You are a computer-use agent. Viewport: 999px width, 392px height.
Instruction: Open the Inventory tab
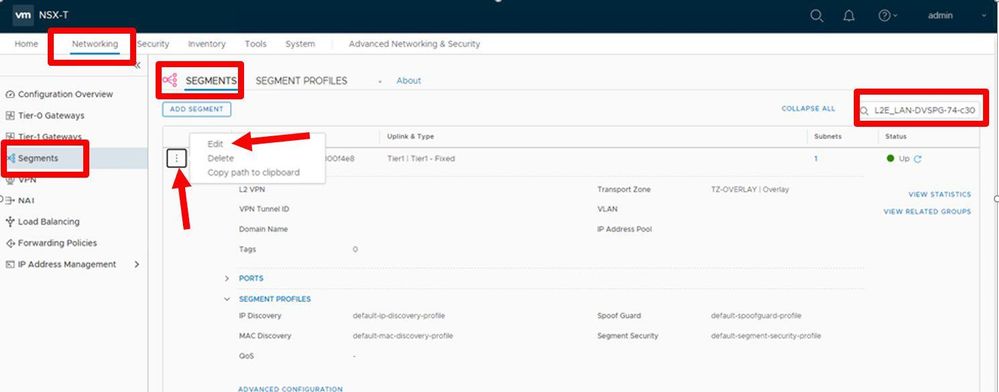tap(206, 44)
